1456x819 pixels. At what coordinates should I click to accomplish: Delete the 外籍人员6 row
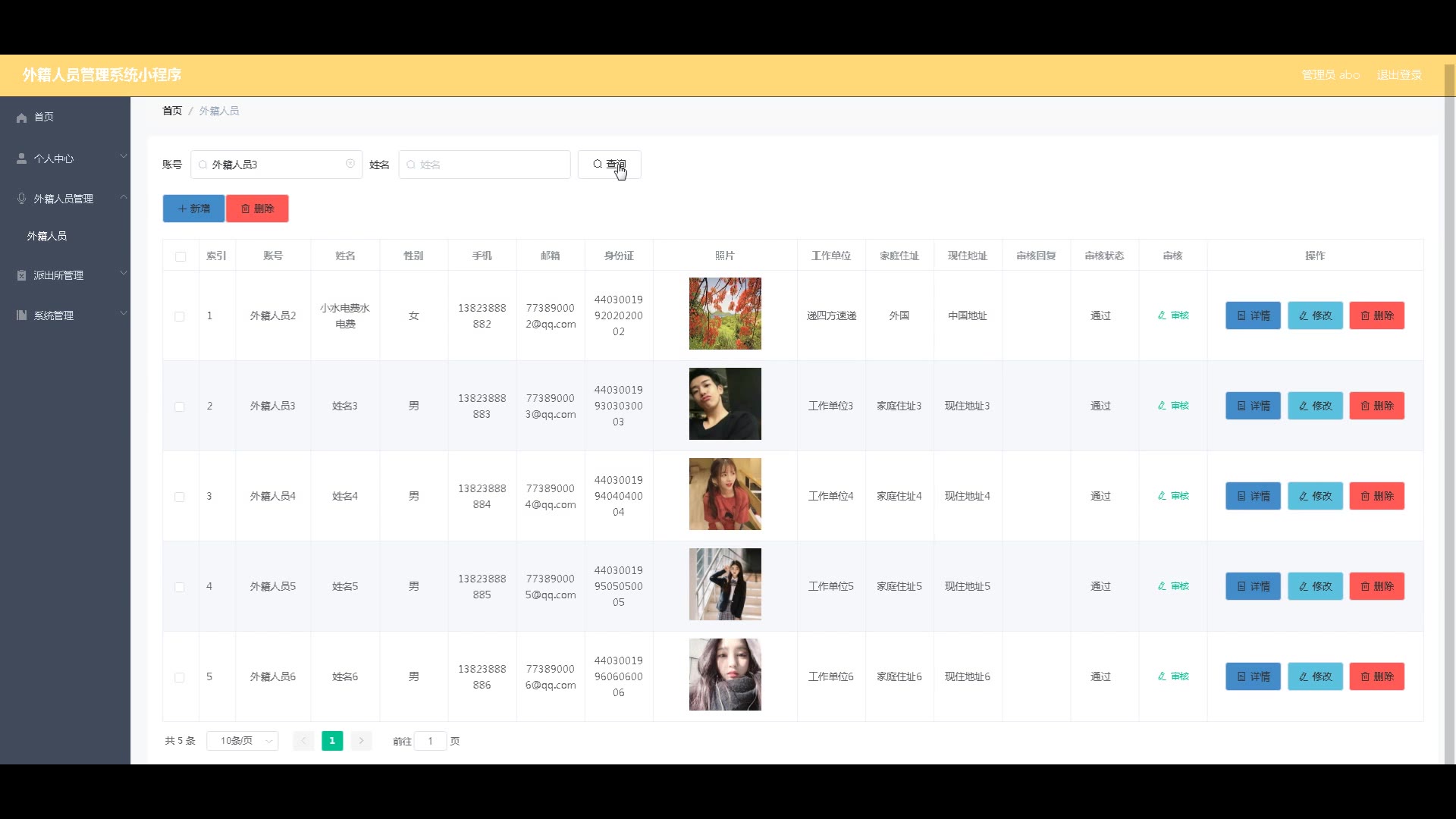click(1377, 676)
